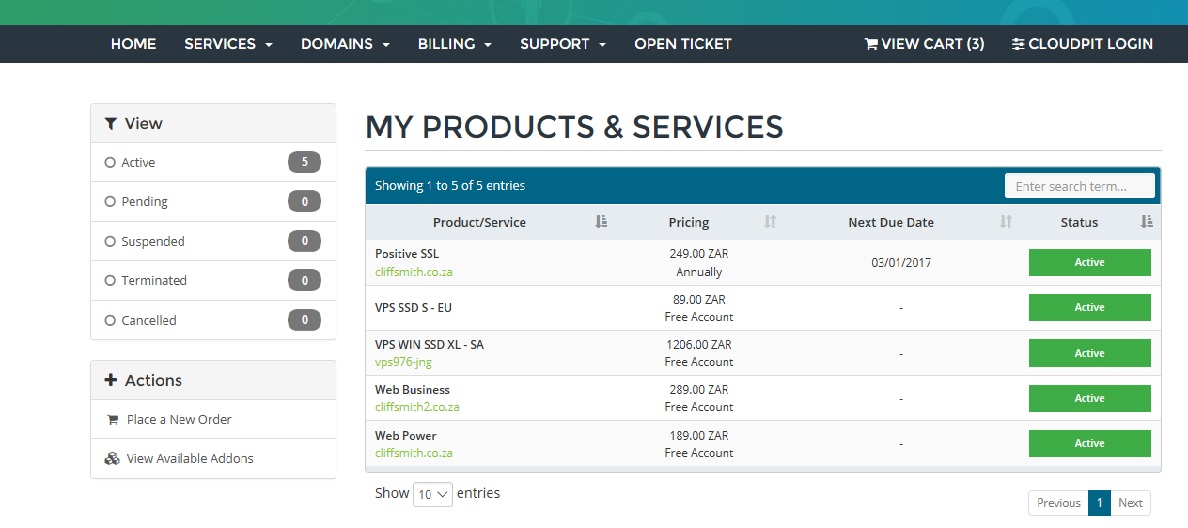The image size is (1188, 528).
Task: Click the Web Business product name
Action: pos(412,390)
